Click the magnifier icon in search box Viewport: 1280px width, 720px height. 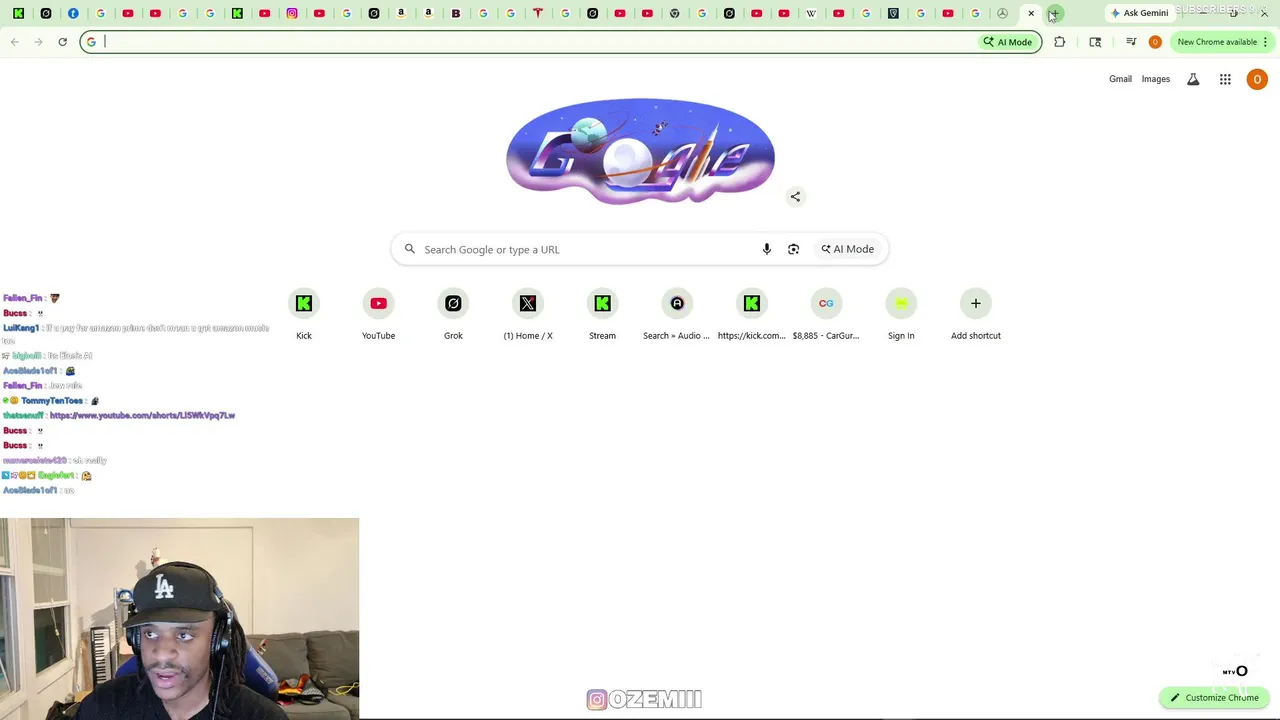click(410, 249)
